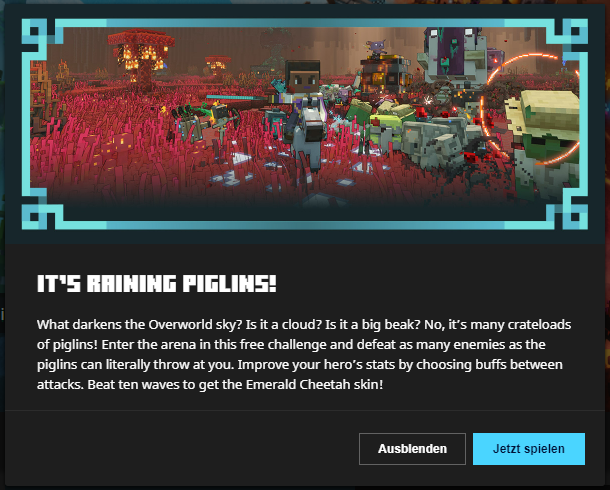Click the Emerald Cheetah skin text
This screenshot has width=610, height=490.
(x=314, y=385)
